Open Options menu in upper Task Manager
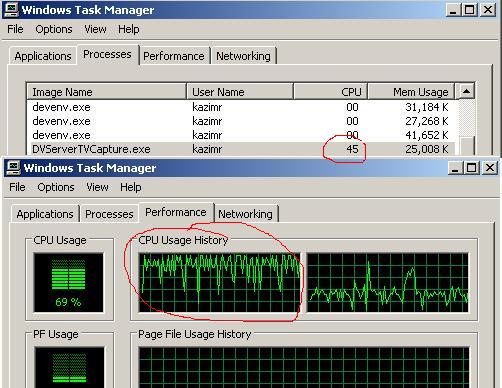This screenshot has width=502, height=388. point(54,29)
